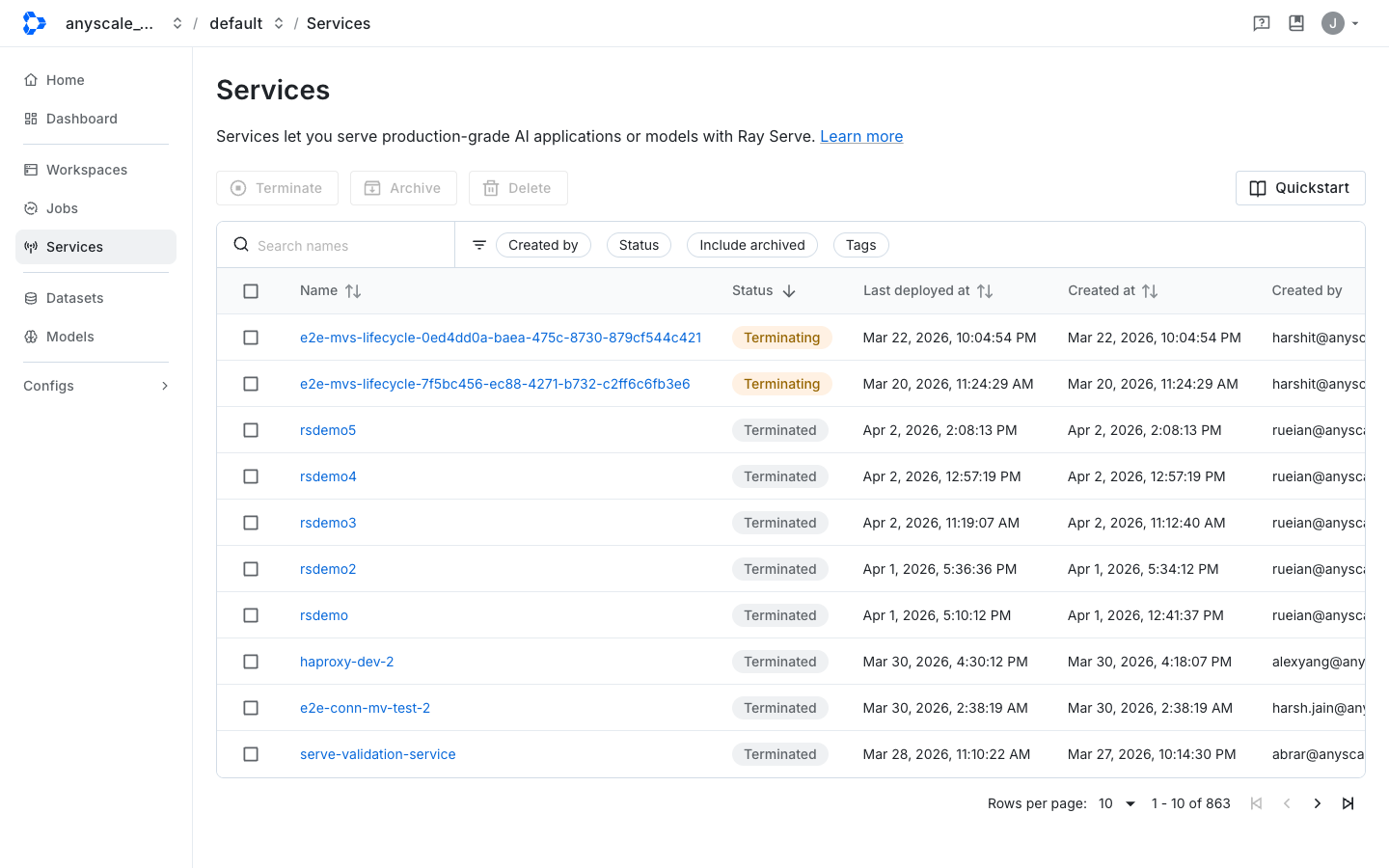Open the help chat icon in header

pyautogui.click(x=1261, y=23)
